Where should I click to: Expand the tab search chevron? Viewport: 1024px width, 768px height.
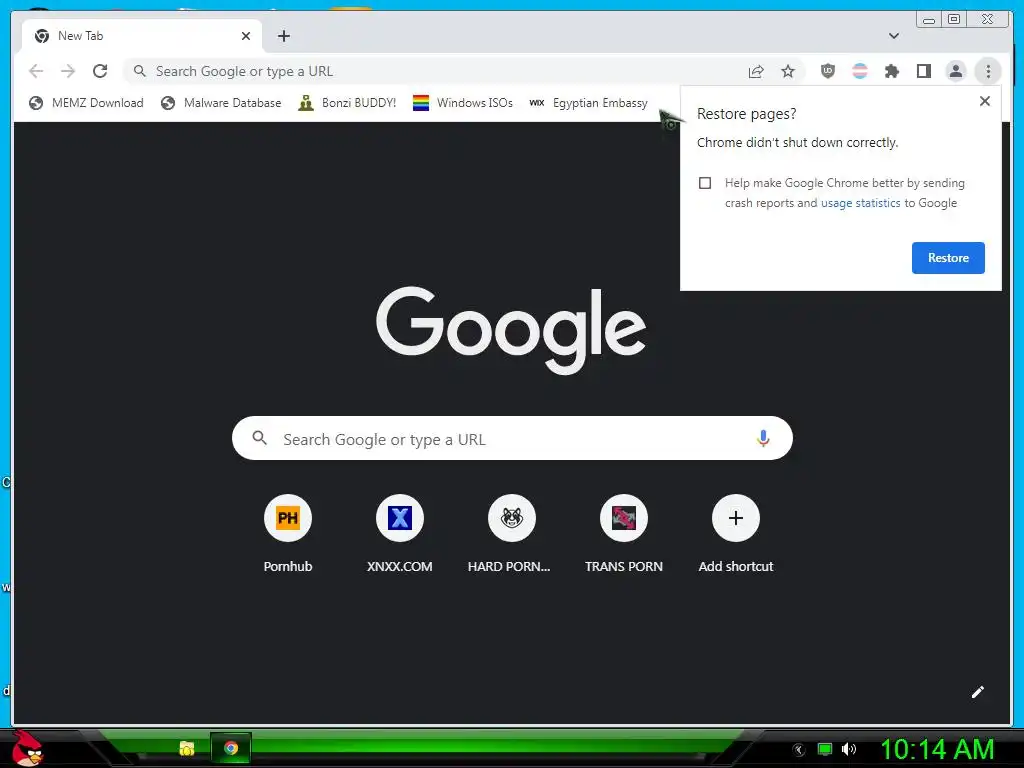click(x=893, y=36)
